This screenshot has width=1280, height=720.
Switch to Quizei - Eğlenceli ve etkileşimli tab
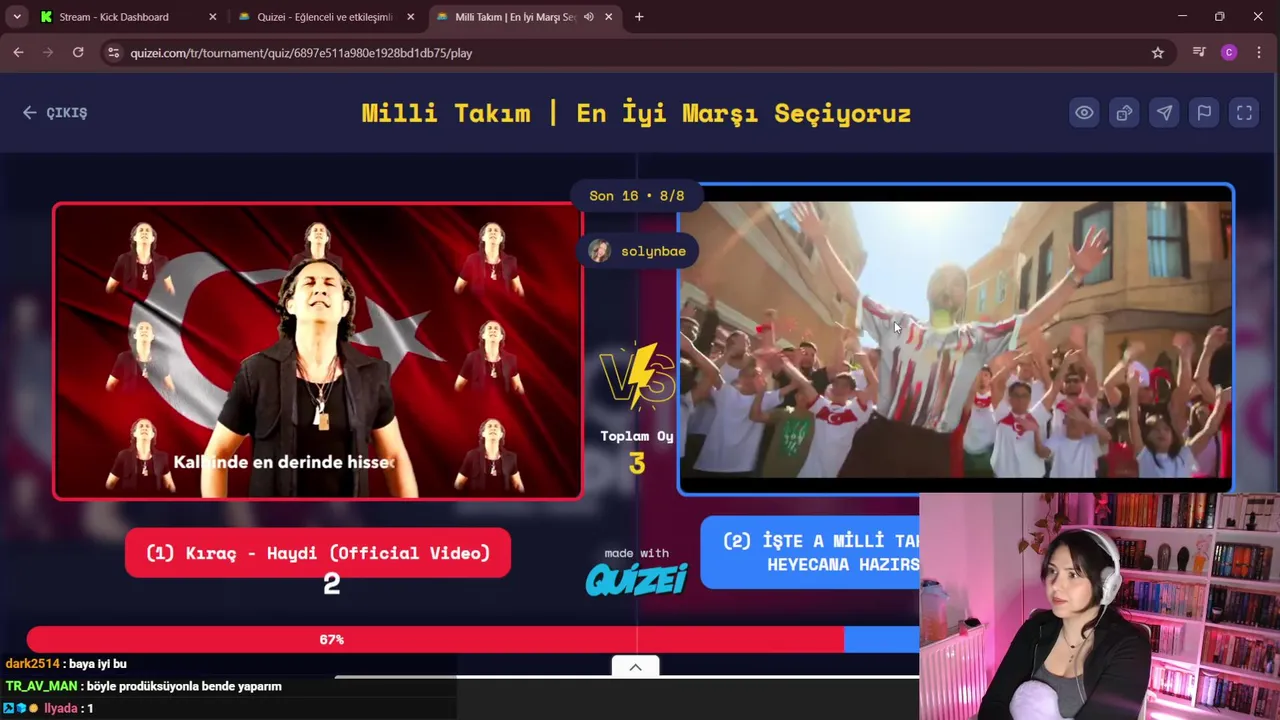point(325,17)
